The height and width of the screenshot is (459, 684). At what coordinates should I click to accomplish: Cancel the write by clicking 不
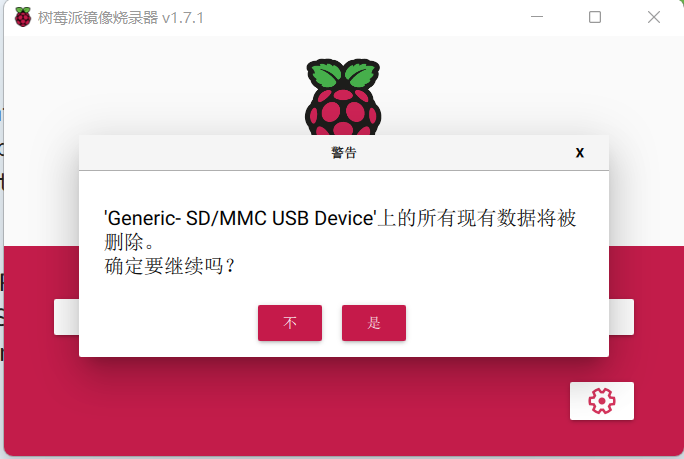click(290, 323)
